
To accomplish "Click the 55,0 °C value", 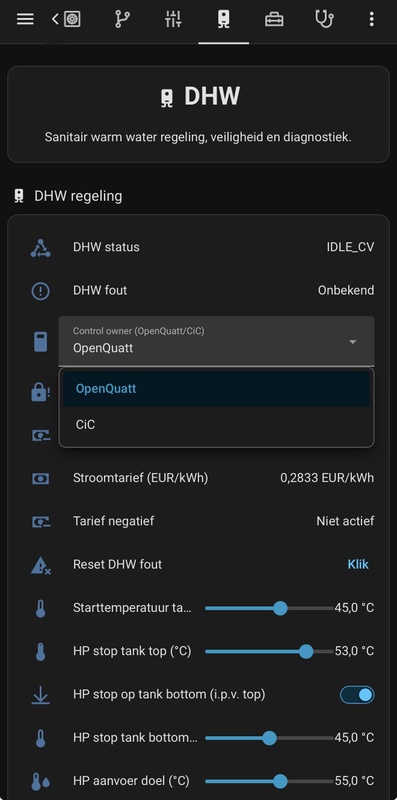I will click(354, 782).
